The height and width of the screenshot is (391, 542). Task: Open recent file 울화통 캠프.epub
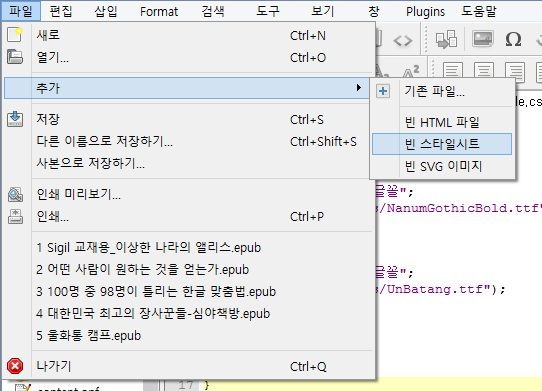(x=189, y=335)
